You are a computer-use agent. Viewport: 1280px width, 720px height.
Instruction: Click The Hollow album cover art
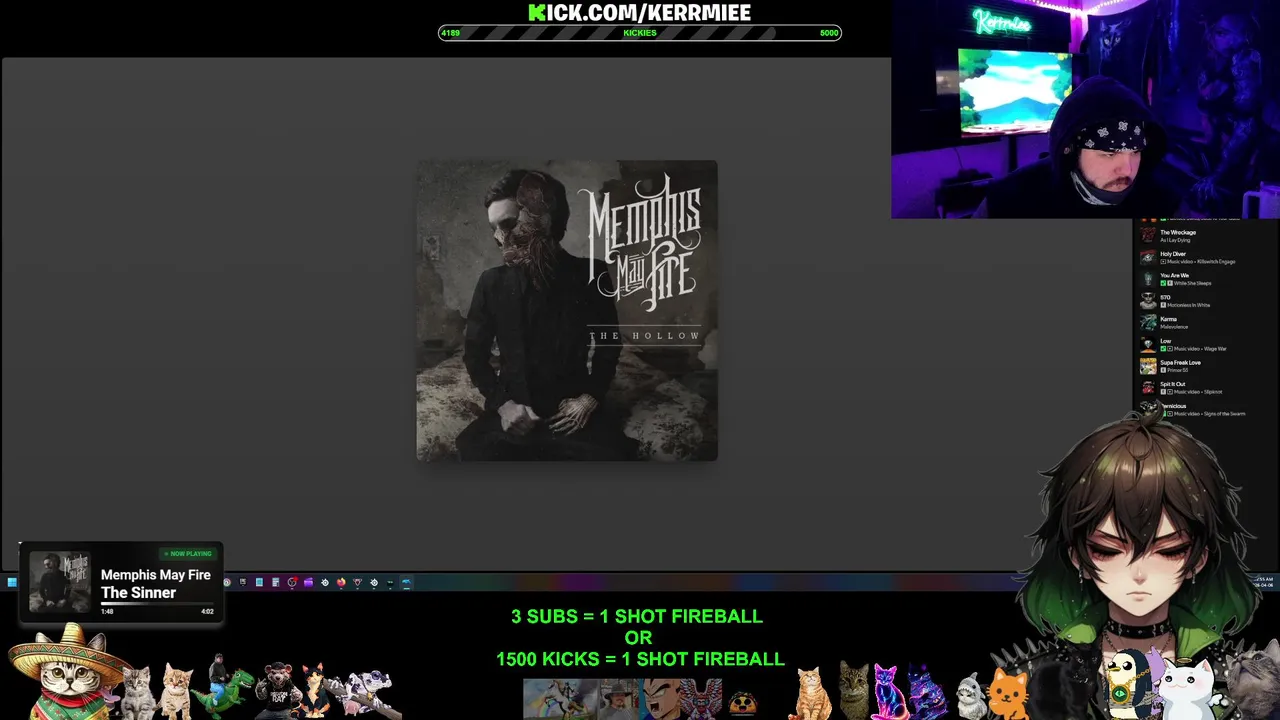(567, 310)
